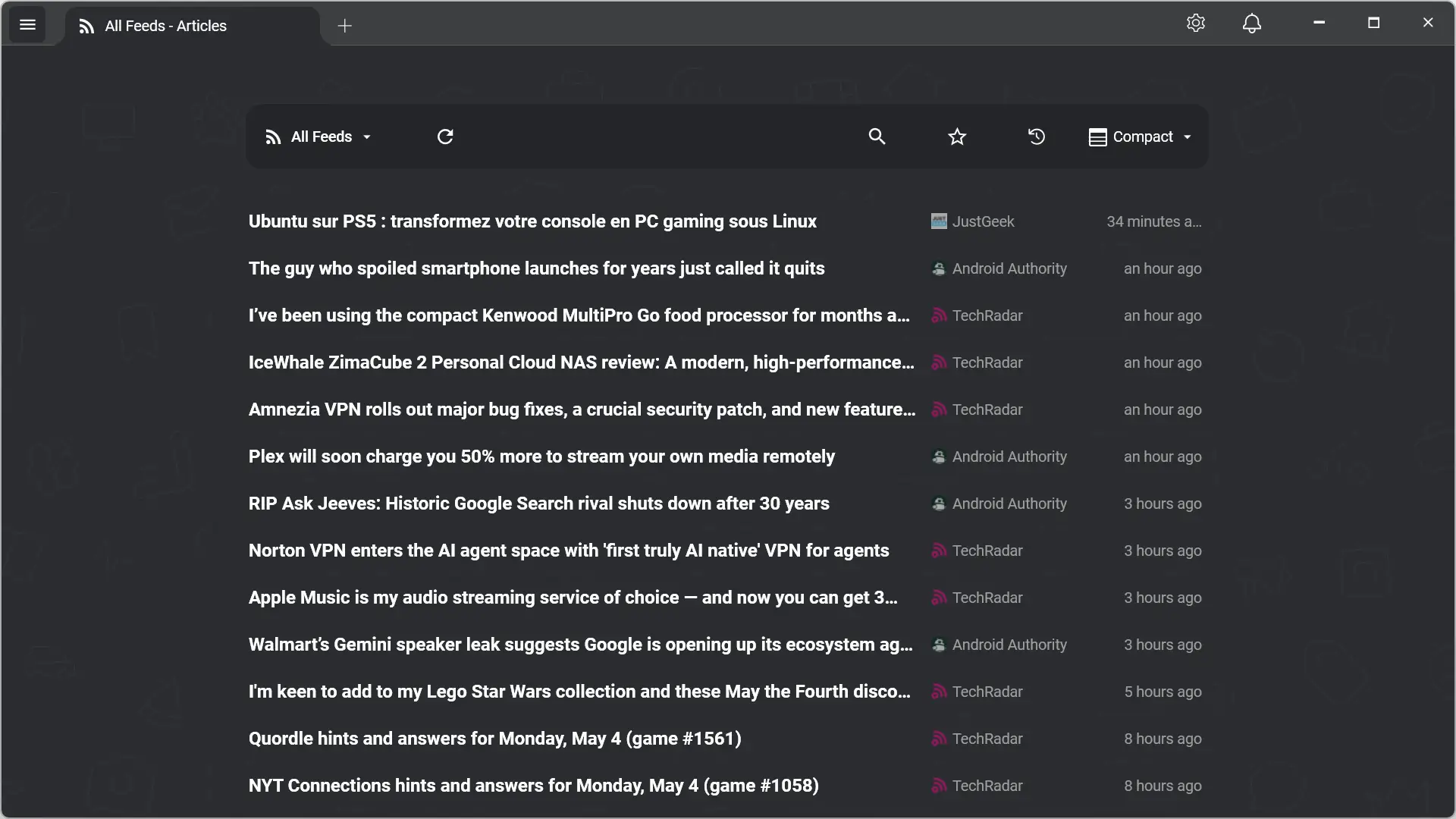Image resolution: width=1456 pixels, height=819 pixels.
Task: Click TechRadar icon on ZimaCube row
Action: (x=939, y=362)
